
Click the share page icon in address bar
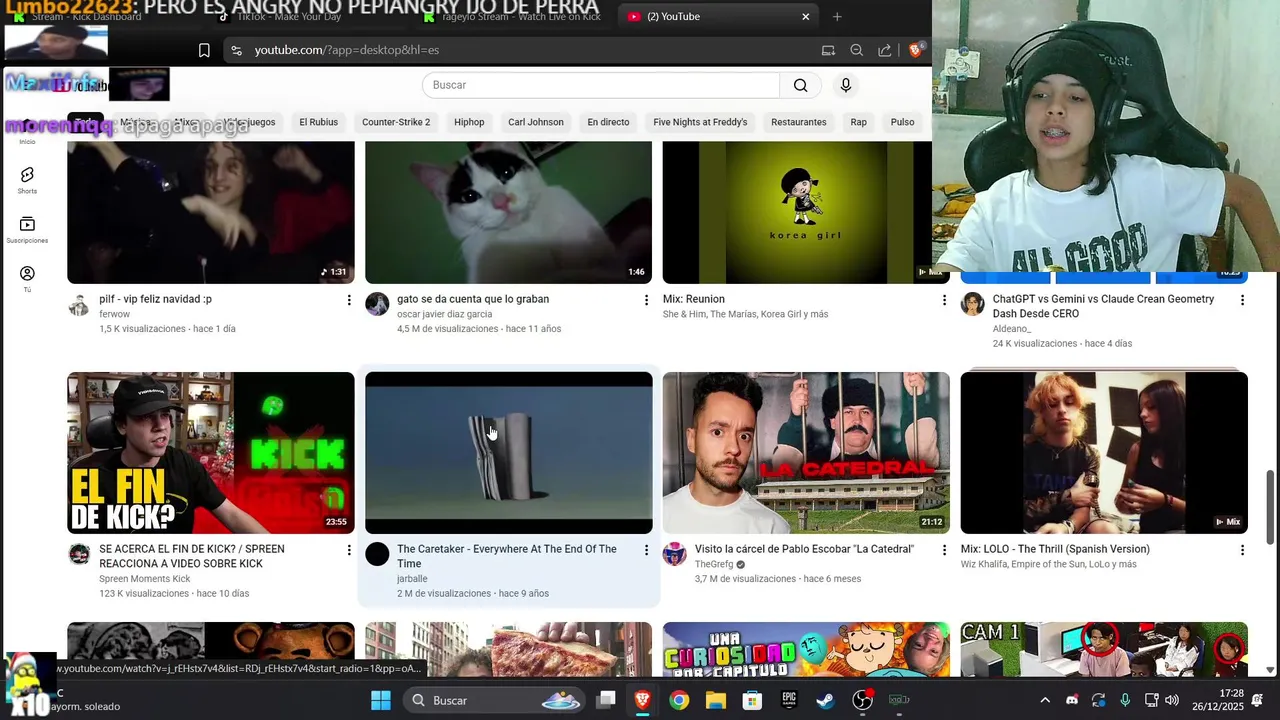pyautogui.click(x=884, y=50)
